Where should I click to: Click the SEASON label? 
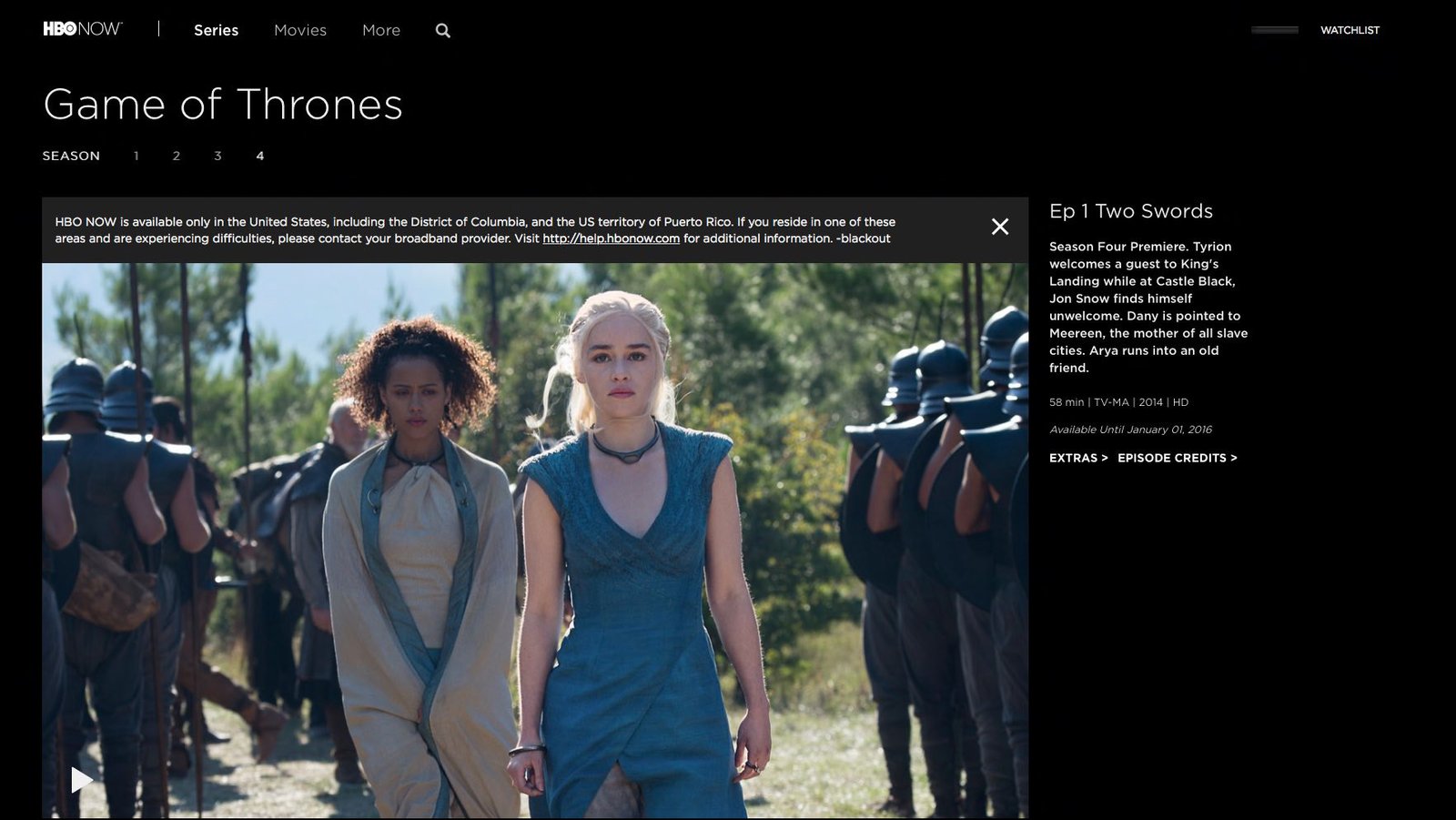[71, 156]
